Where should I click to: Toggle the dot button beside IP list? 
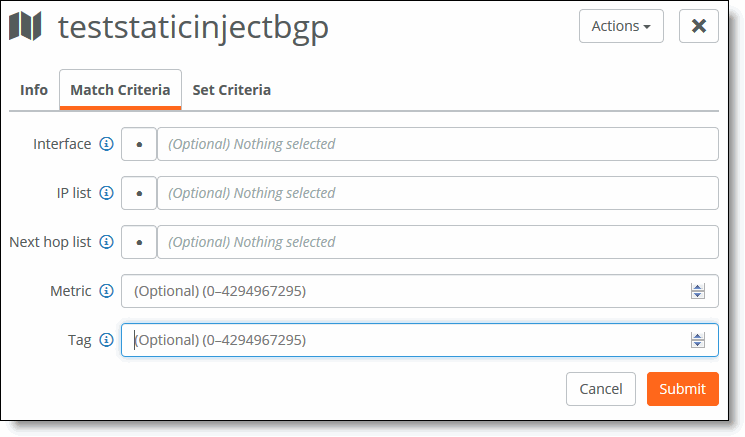coord(139,193)
